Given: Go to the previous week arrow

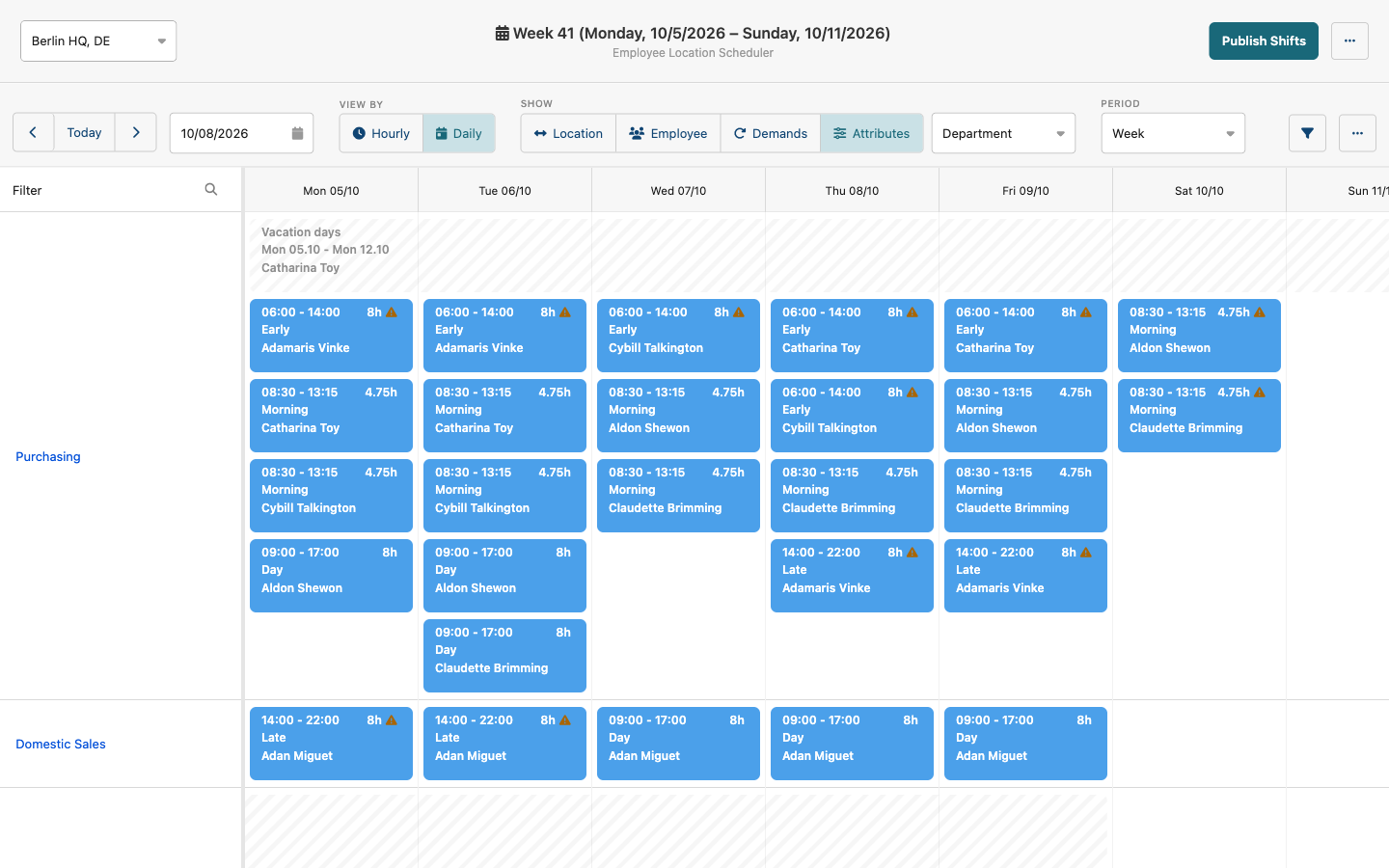Looking at the screenshot, I should pos(33,133).
